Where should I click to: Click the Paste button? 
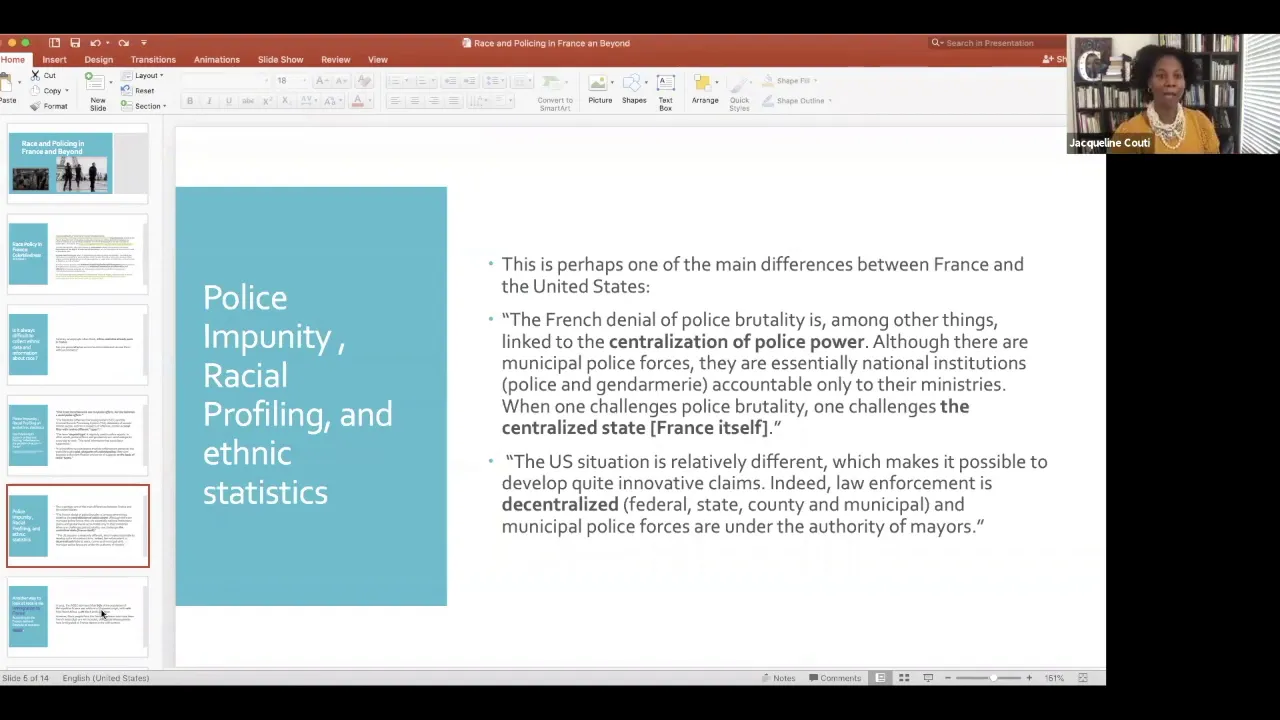coord(7,91)
